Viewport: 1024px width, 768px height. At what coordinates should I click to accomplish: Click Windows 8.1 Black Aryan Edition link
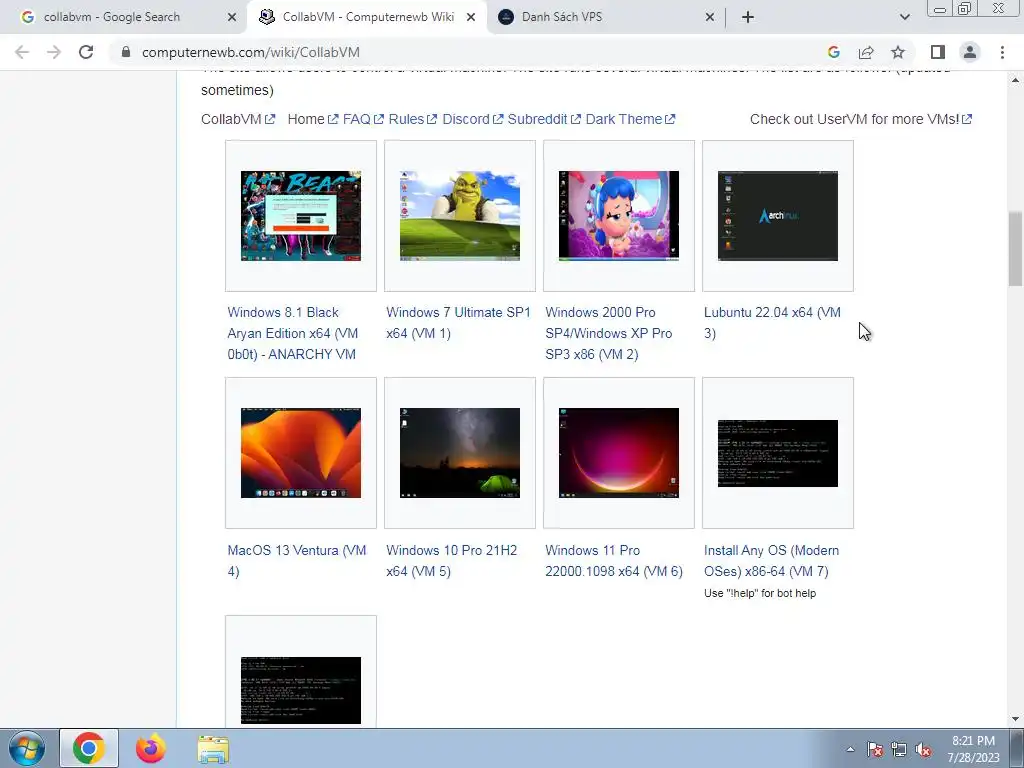tap(293, 333)
